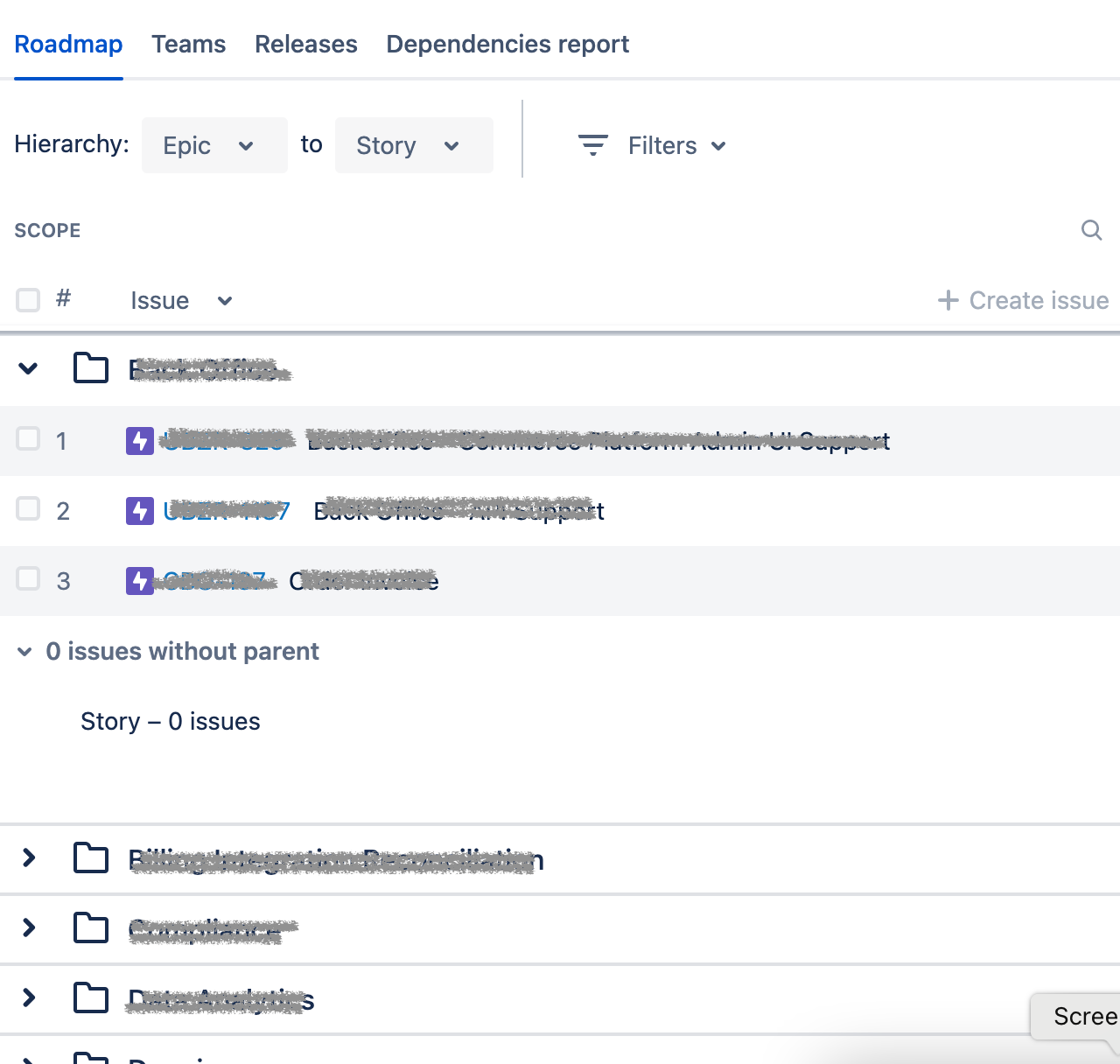This screenshot has height=1064, width=1120.
Task: Click the Create issue button
Action: coord(1023,300)
